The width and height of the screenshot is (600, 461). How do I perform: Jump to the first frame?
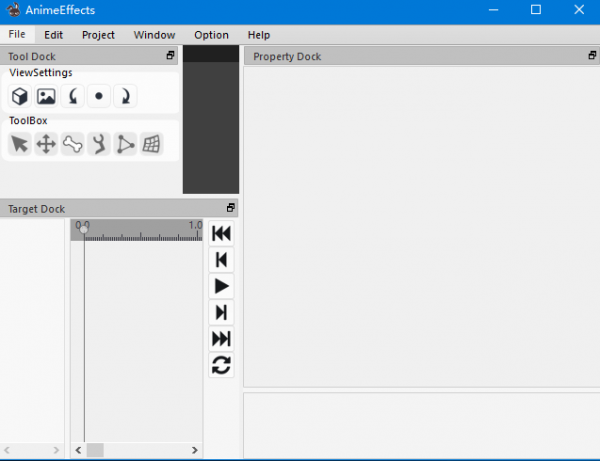[221, 233]
